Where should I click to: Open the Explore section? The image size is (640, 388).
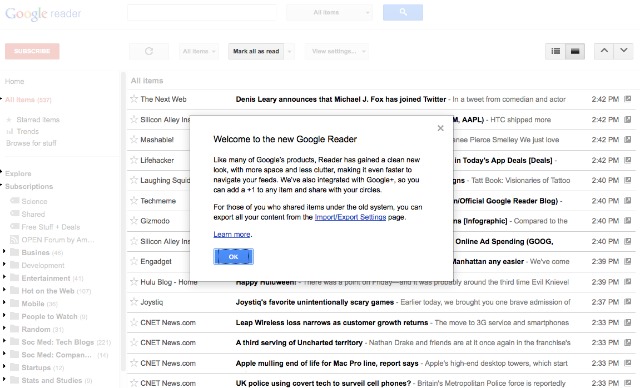coord(18,173)
